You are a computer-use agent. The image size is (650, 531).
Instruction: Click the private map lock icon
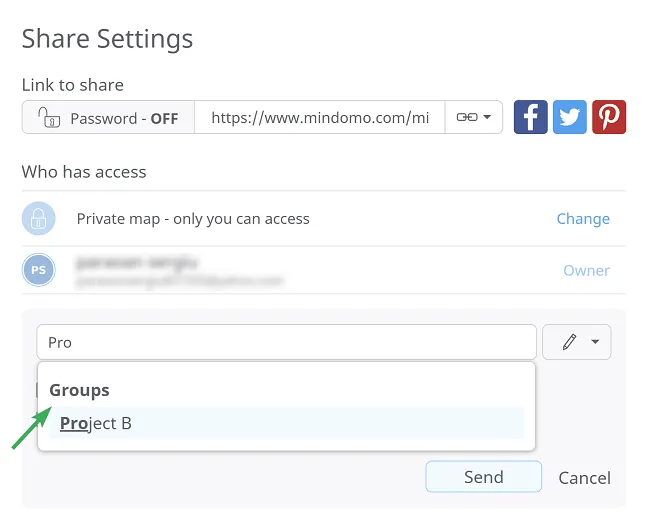[x=39, y=219]
